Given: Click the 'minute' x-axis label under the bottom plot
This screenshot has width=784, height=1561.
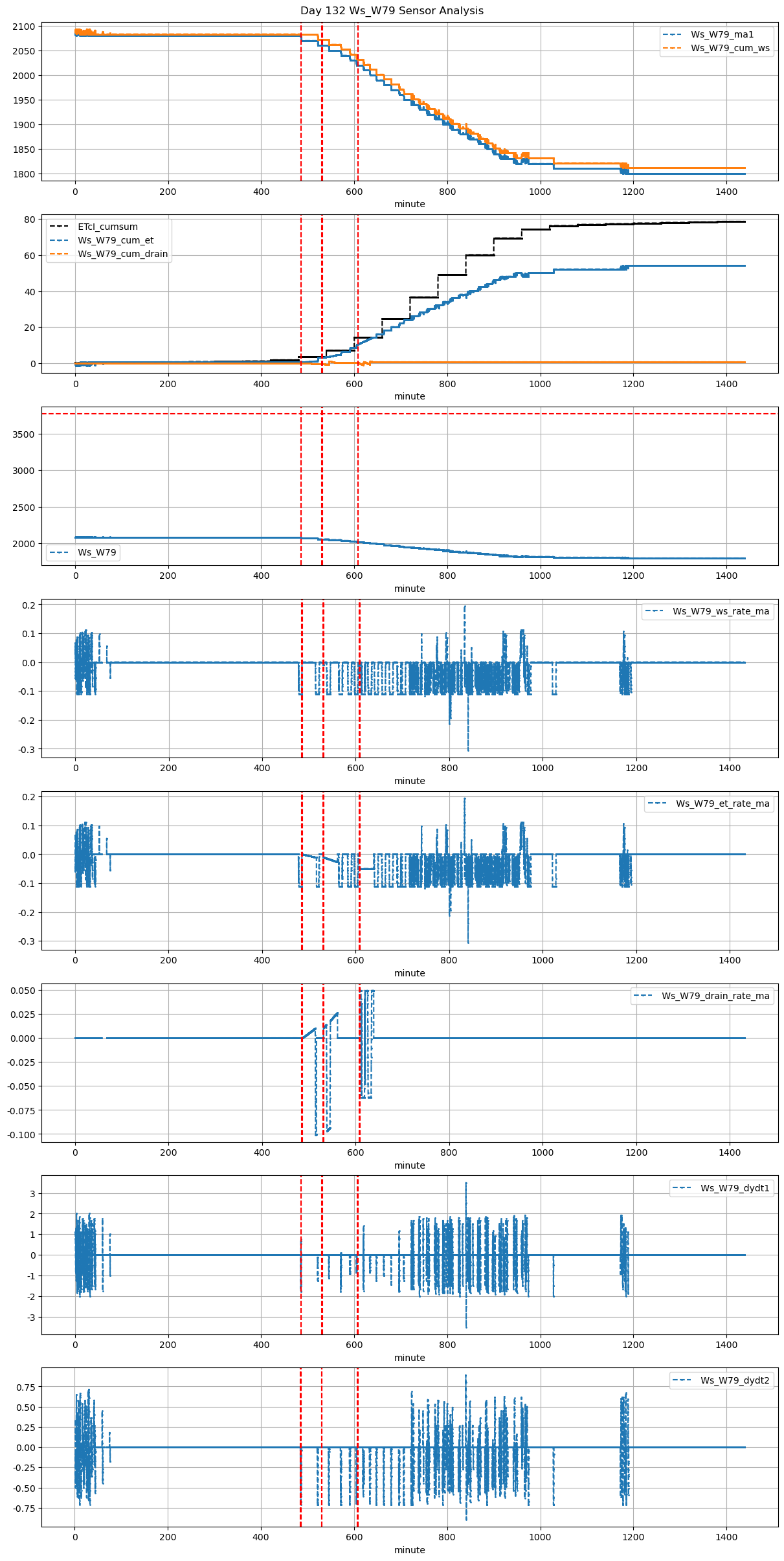Looking at the screenshot, I should coord(409,1550).
